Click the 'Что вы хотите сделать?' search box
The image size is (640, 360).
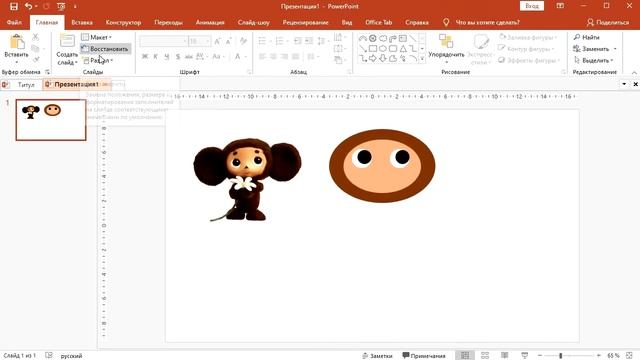(487, 22)
